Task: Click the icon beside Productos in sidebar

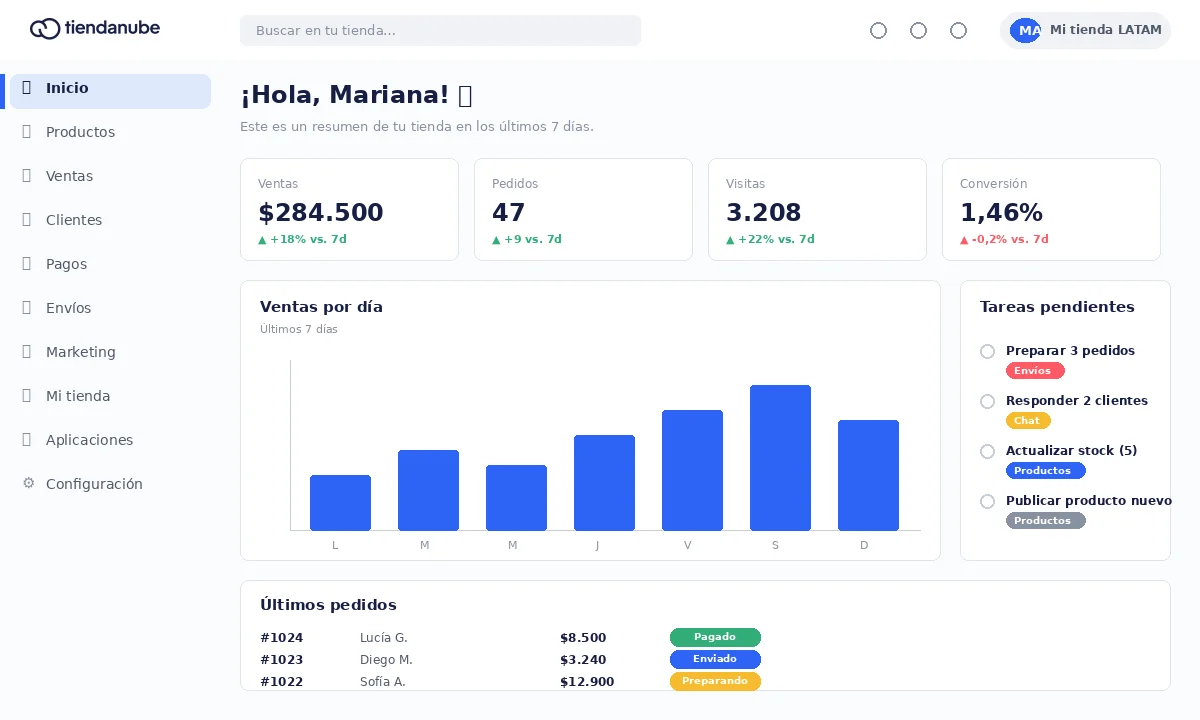Action: (27, 132)
